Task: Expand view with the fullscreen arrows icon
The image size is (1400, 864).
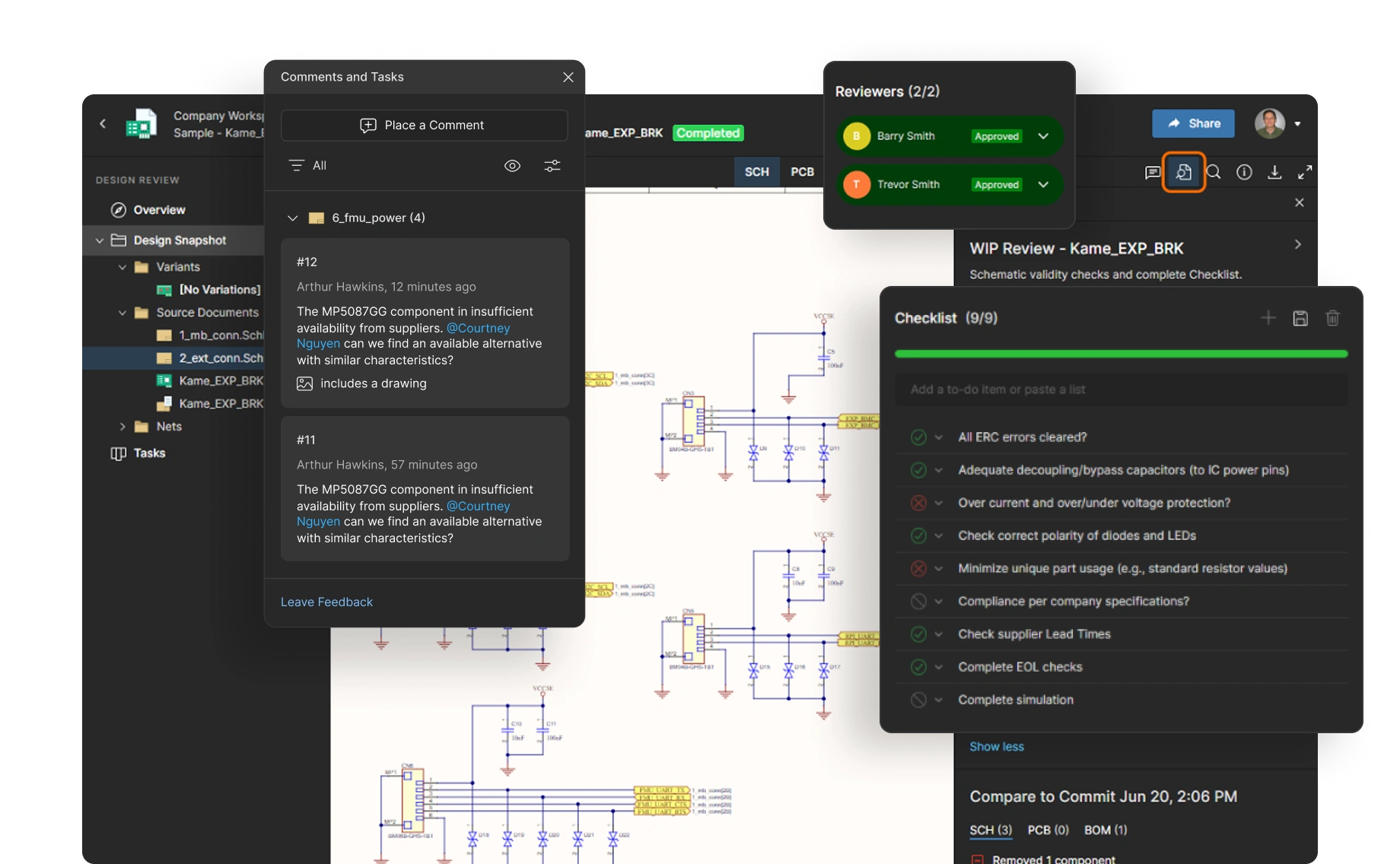Action: coord(1305,173)
